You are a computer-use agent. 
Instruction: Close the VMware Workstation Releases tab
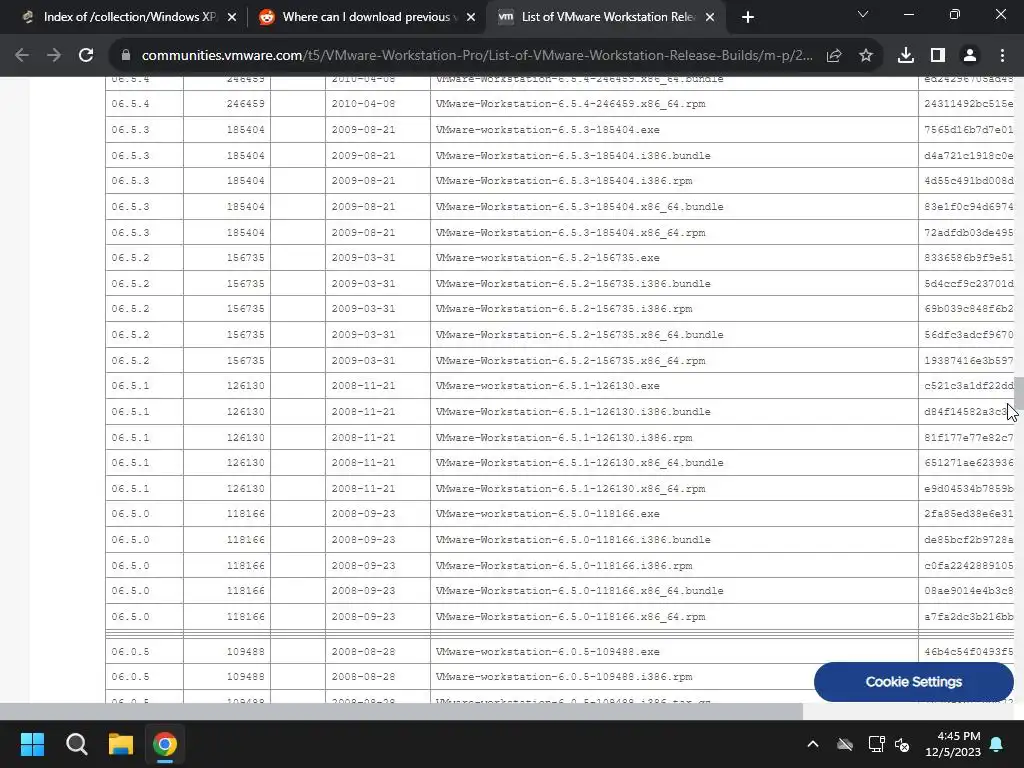click(711, 18)
